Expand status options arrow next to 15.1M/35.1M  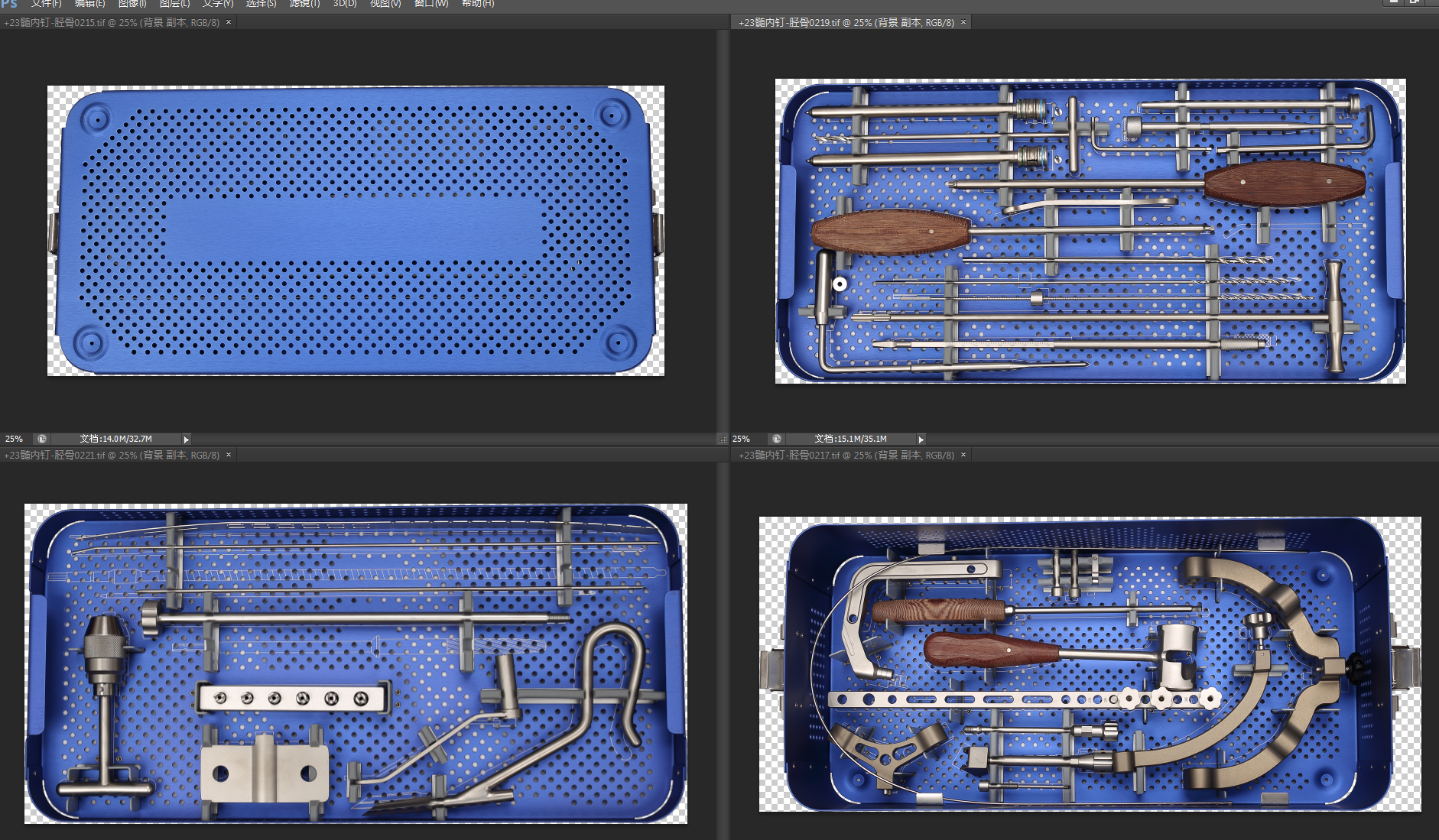pyautogui.click(x=921, y=439)
